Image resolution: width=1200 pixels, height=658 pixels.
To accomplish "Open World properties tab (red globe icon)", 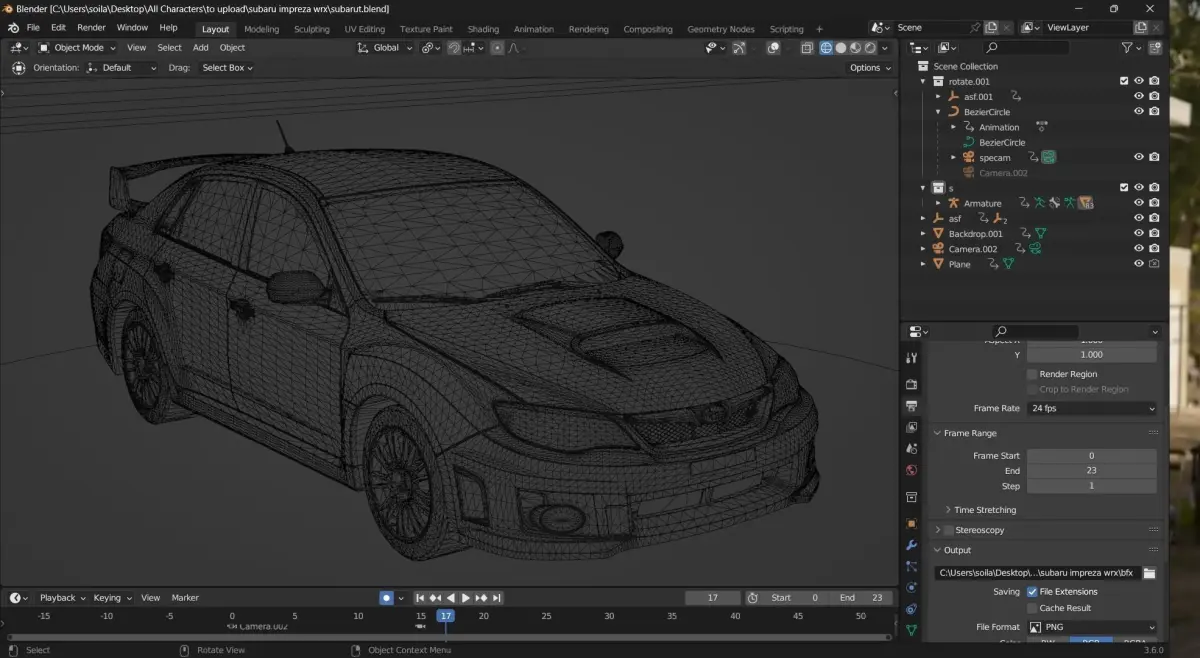I will coord(911,470).
